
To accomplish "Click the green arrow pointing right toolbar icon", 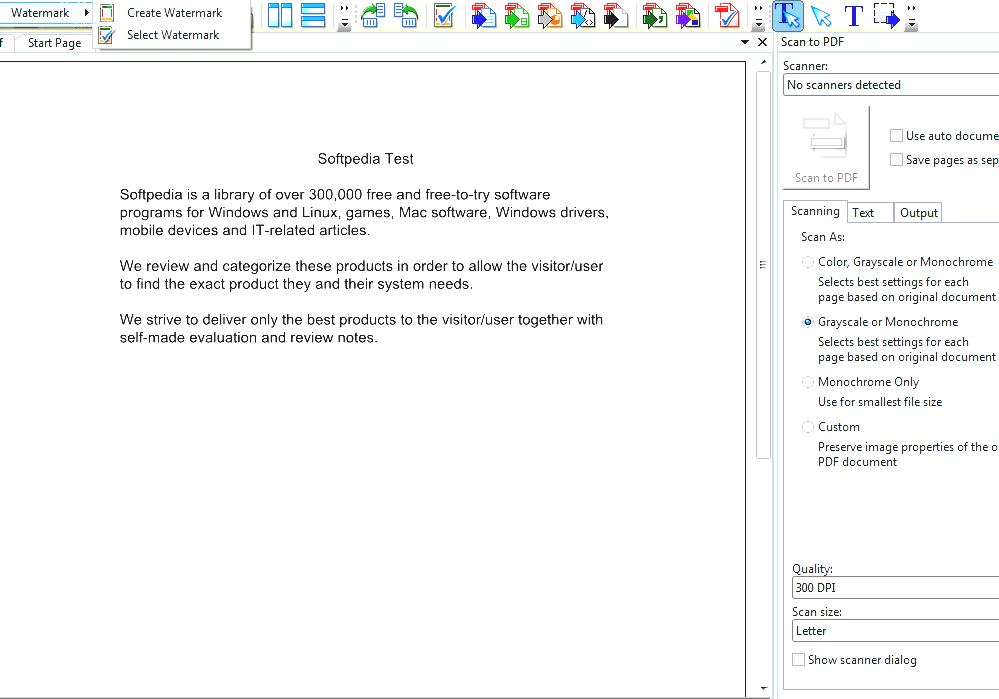I will (x=373, y=15).
